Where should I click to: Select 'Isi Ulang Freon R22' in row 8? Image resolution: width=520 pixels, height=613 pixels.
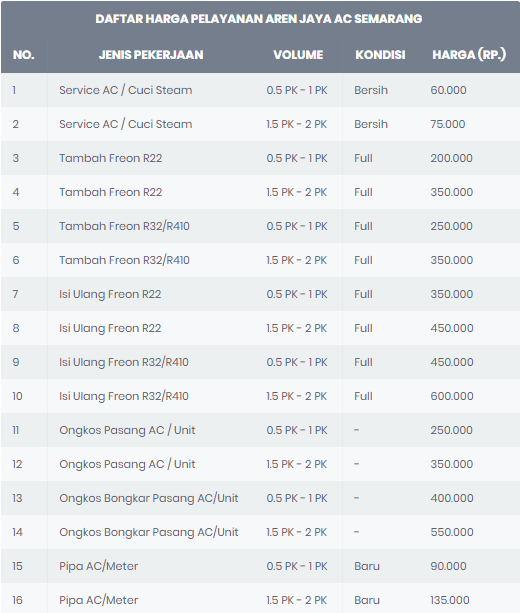pyautogui.click(x=110, y=328)
